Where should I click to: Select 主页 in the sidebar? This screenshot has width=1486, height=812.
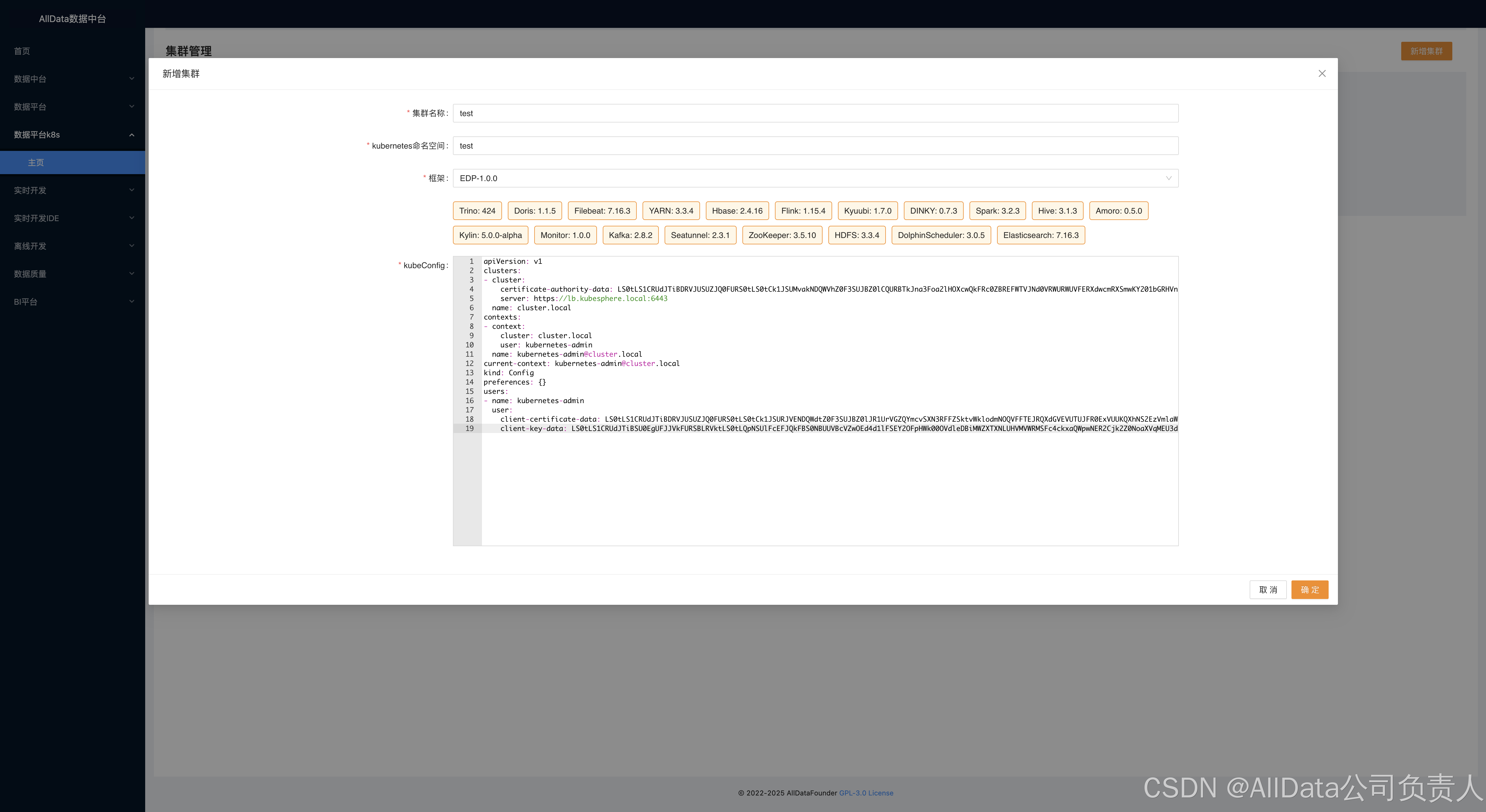pos(36,163)
